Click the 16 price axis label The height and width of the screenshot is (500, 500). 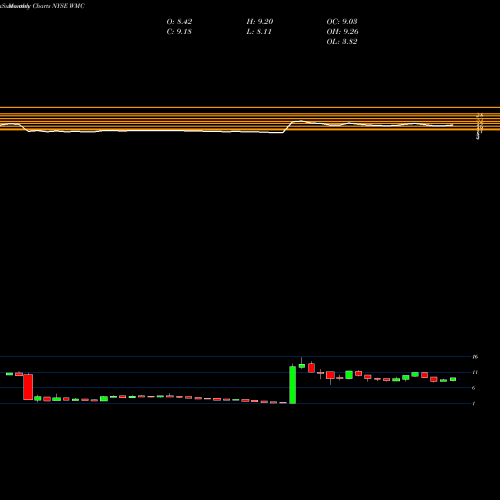[x=475, y=357]
